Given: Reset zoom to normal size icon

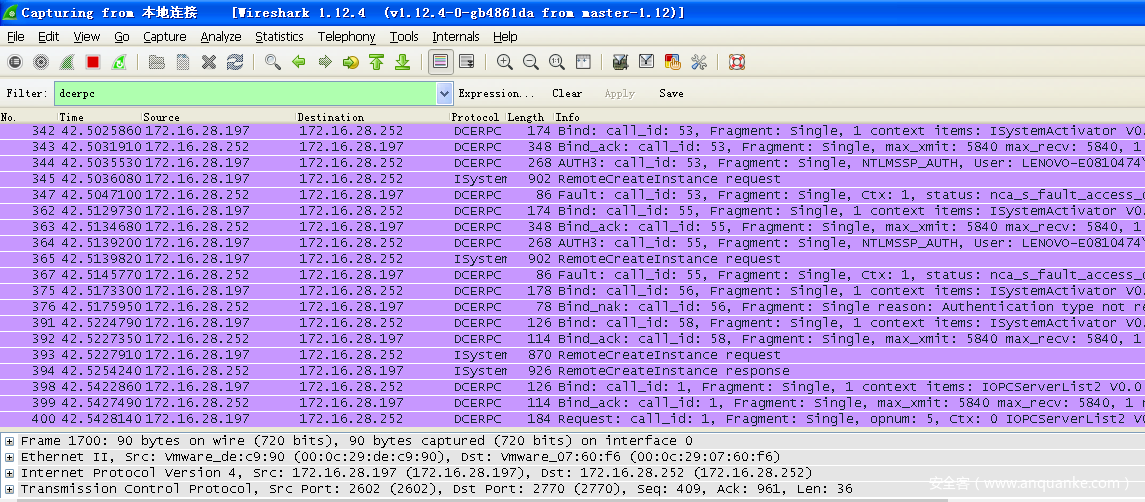Looking at the screenshot, I should [556, 62].
